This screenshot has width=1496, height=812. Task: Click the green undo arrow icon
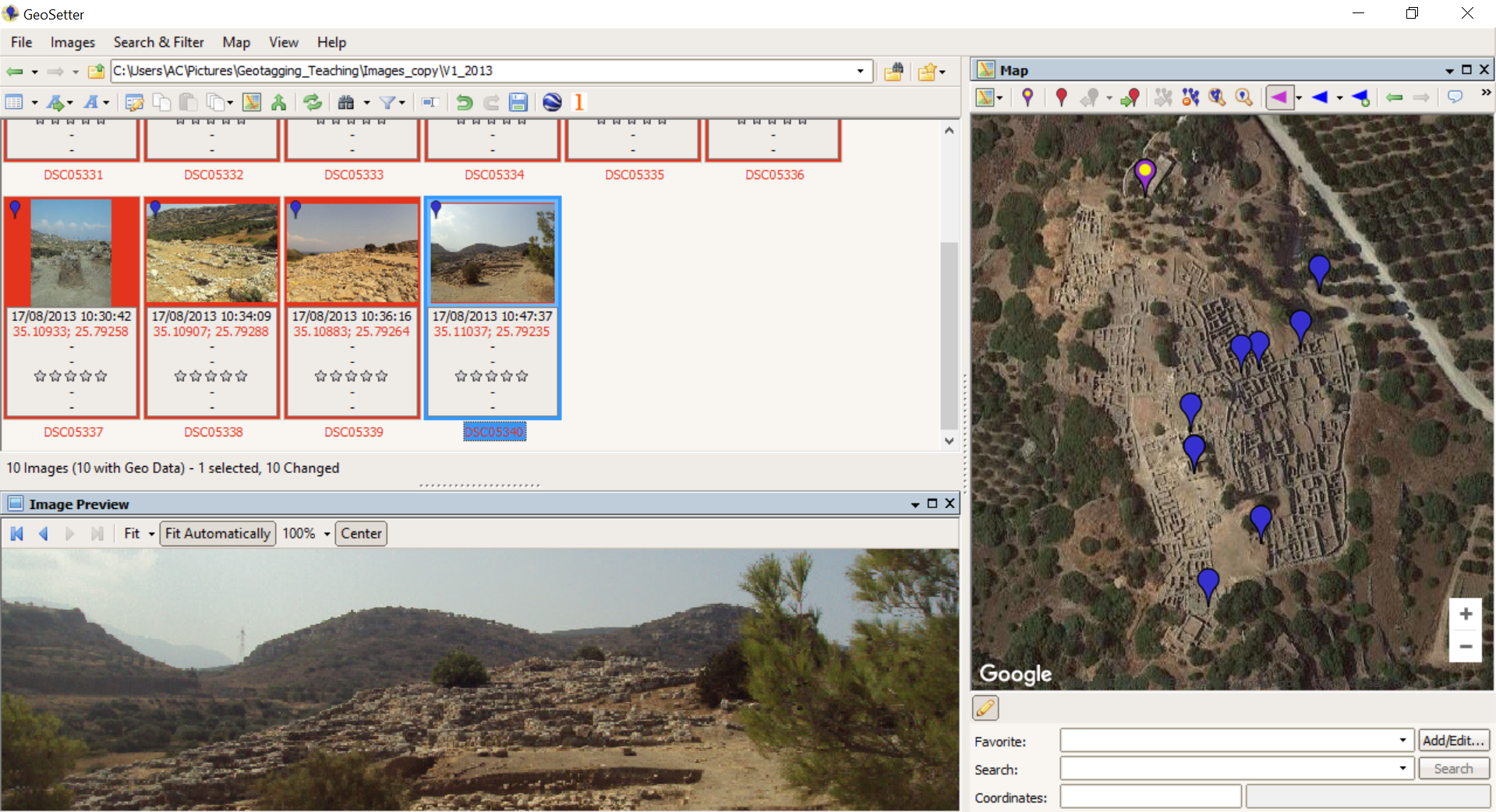(x=465, y=102)
